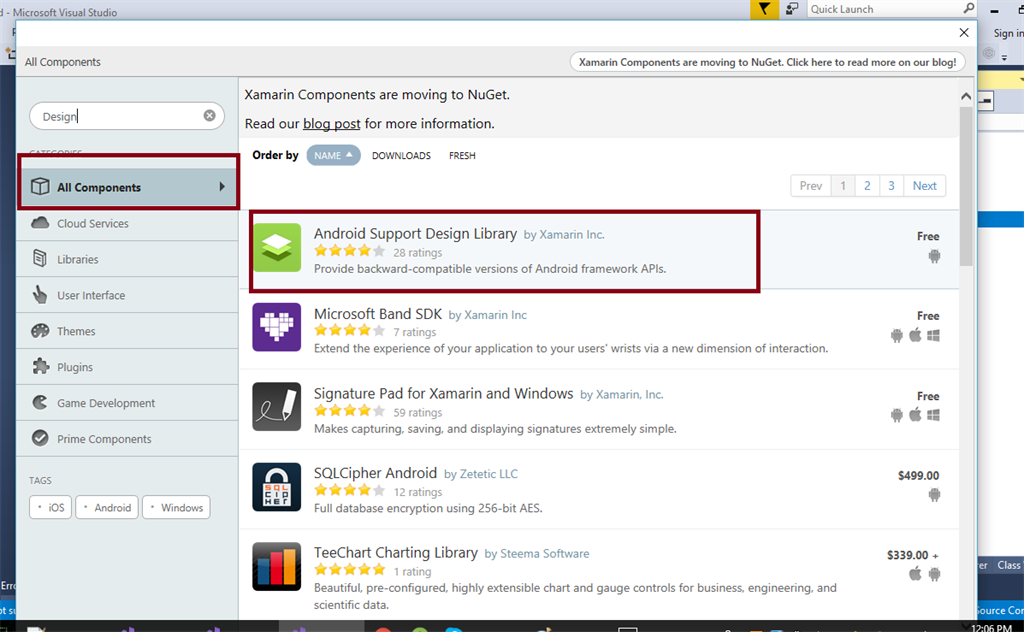Click Android platform icon for Android Support Design
This screenshot has width=1024, height=632.
tap(935, 256)
